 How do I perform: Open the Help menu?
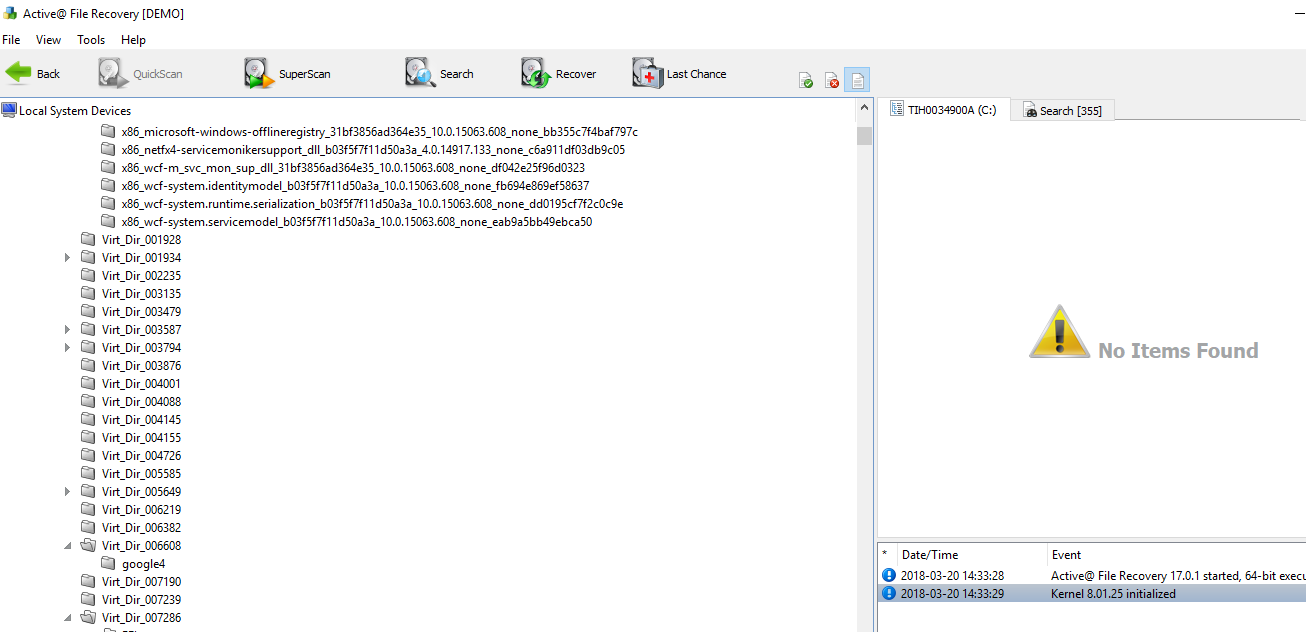pos(133,40)
